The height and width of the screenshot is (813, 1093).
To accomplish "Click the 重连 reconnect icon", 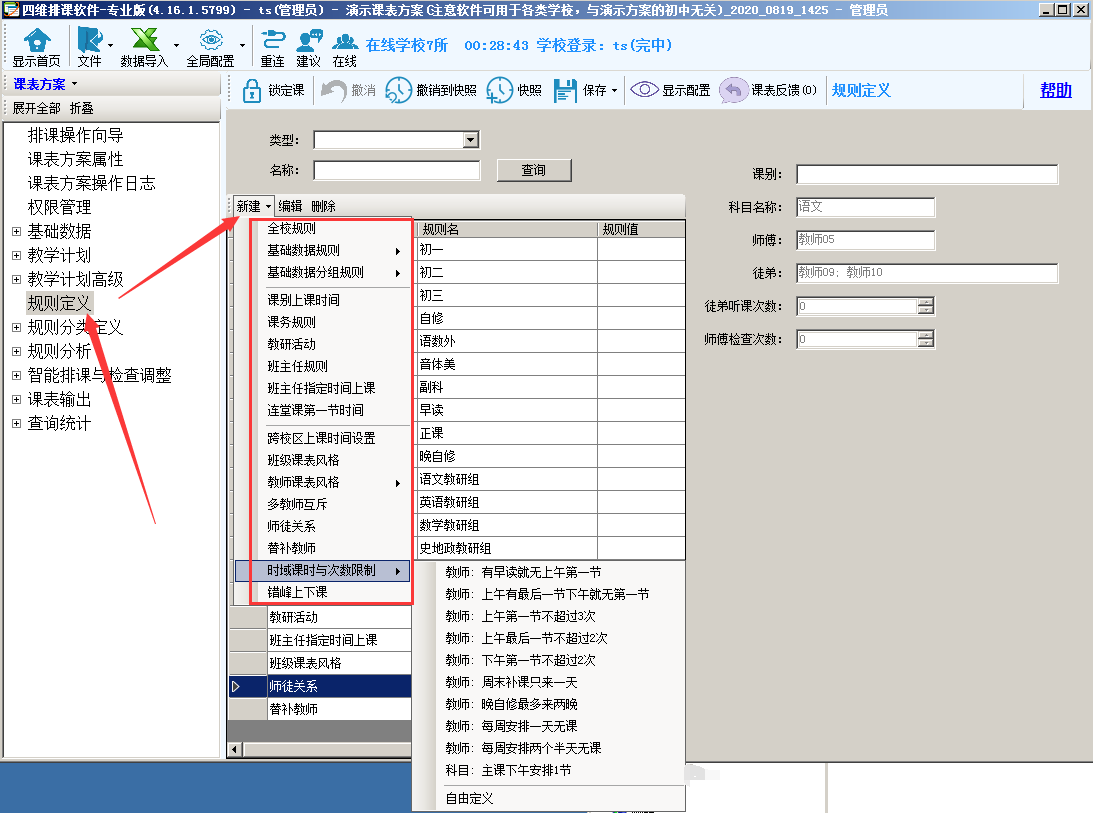I will 272,41.
